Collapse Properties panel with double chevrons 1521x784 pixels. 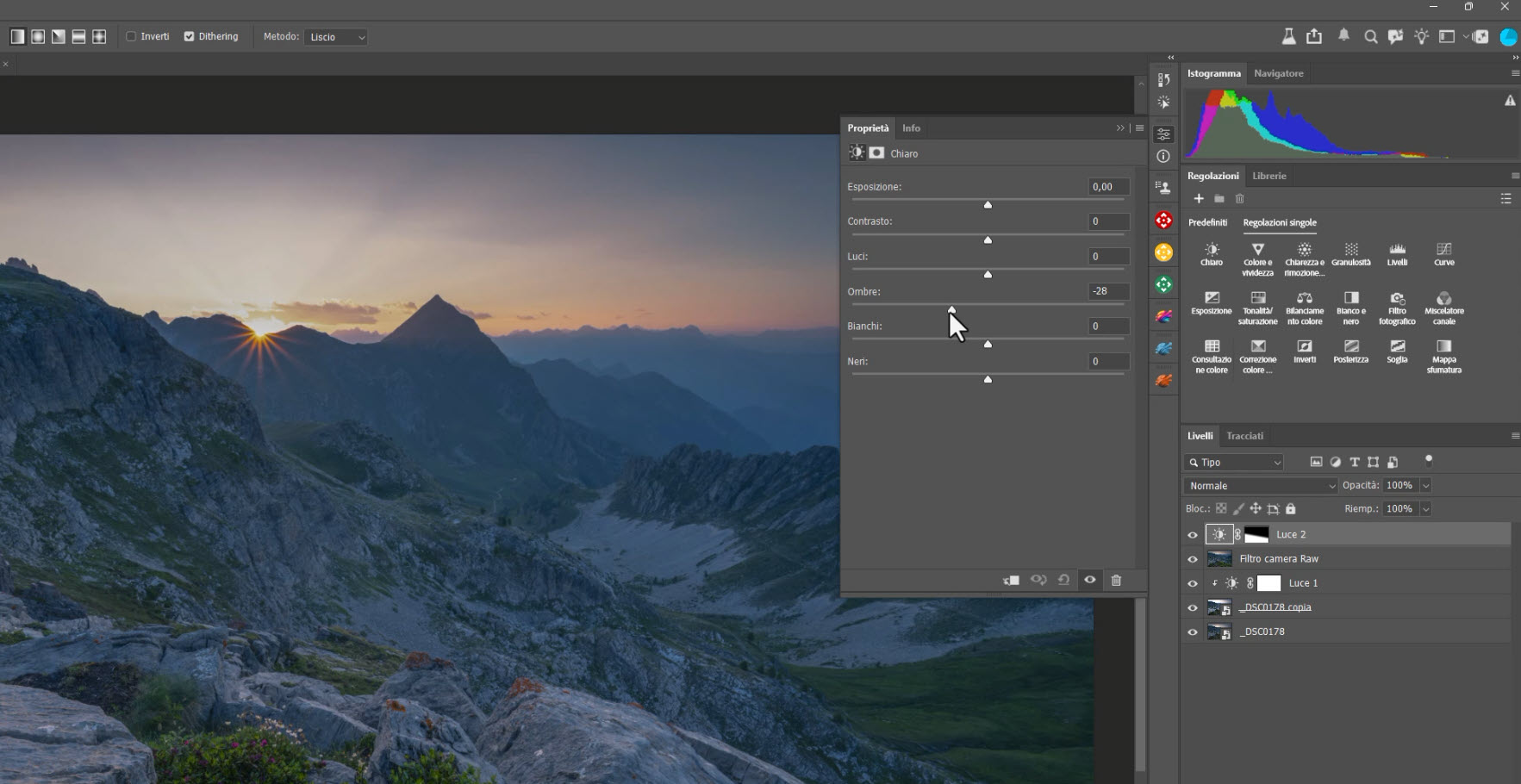point(1120,128)
